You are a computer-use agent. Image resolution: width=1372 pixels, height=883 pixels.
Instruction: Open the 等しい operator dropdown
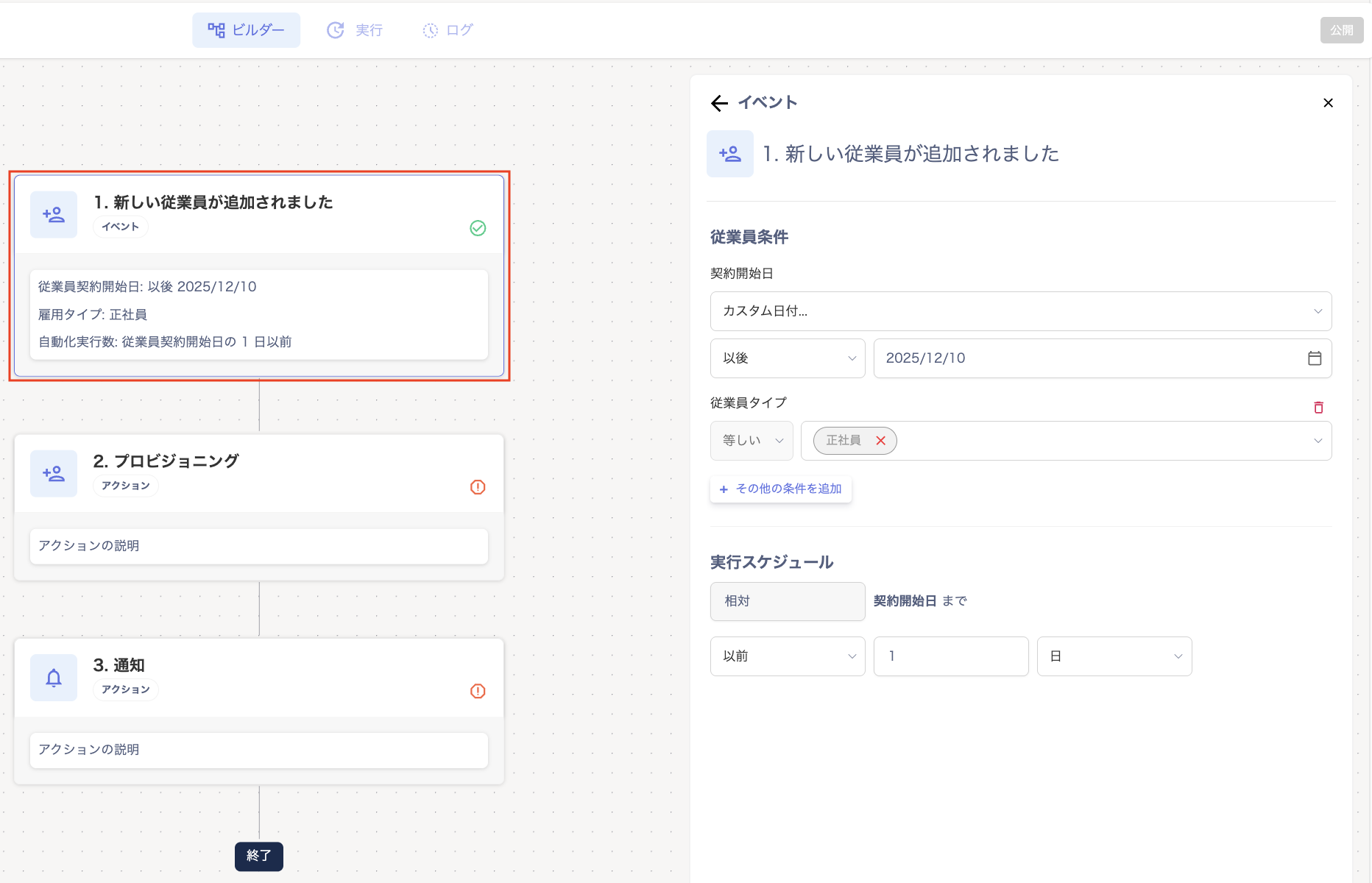pos(752,441)
